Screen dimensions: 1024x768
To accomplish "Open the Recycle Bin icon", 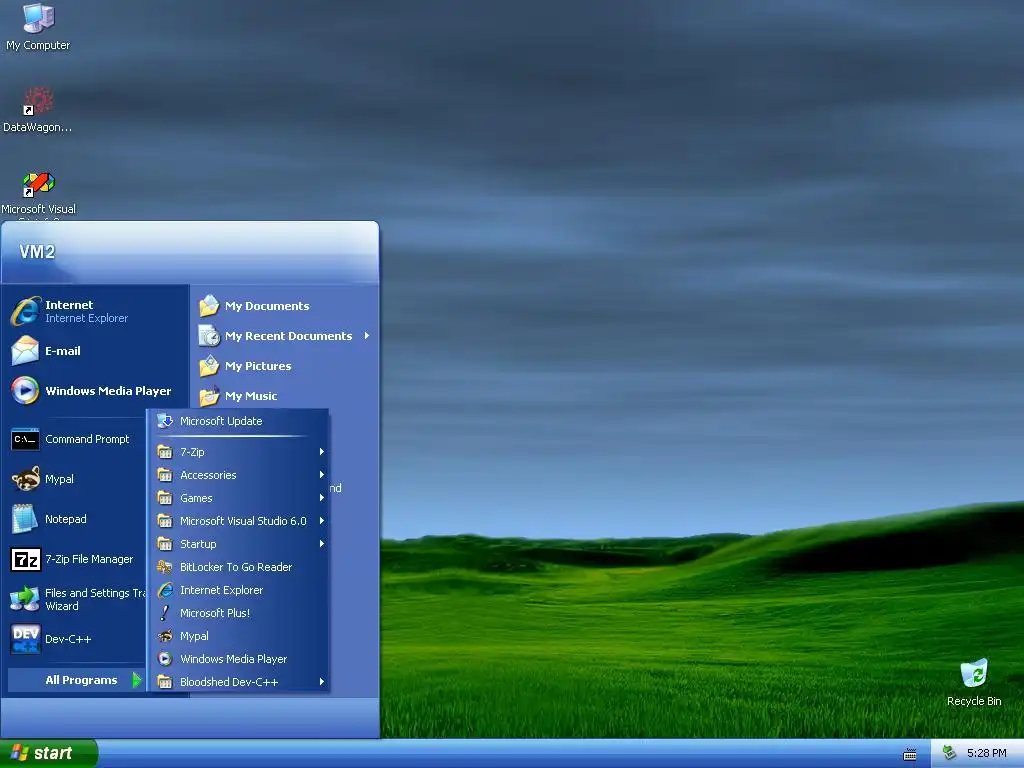I will [x=974, y=673].
